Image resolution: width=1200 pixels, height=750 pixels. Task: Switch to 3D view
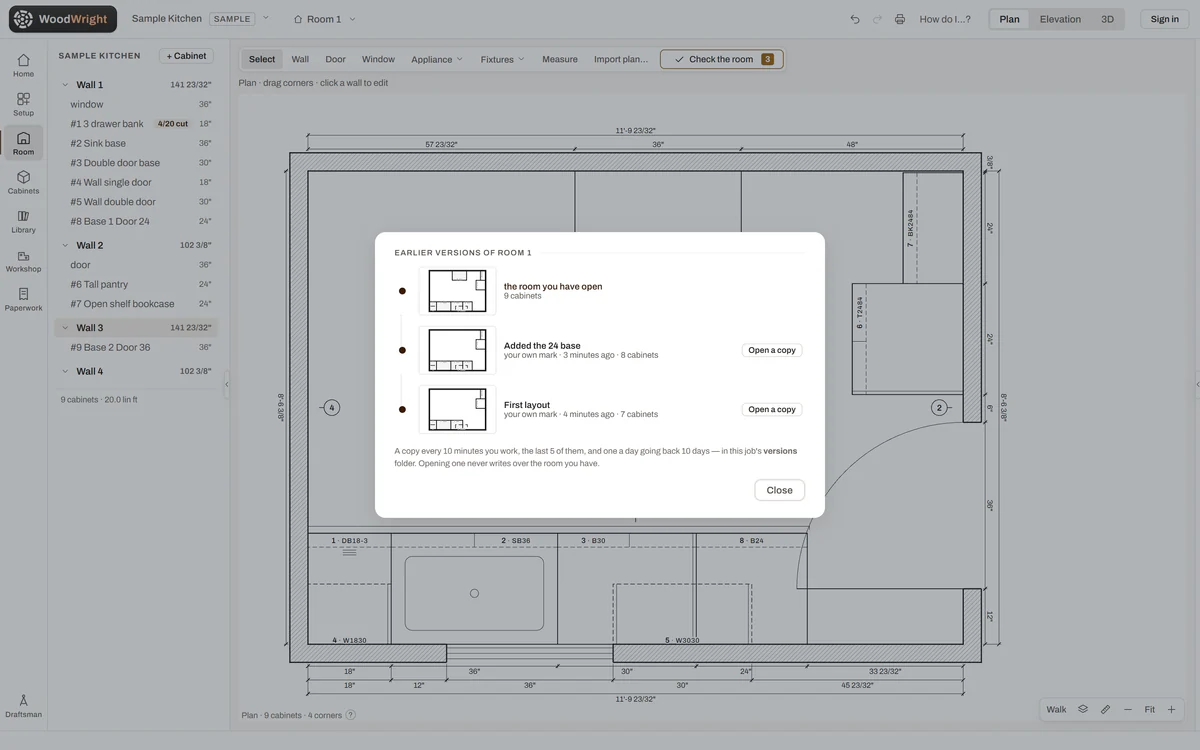(1107, 19)
